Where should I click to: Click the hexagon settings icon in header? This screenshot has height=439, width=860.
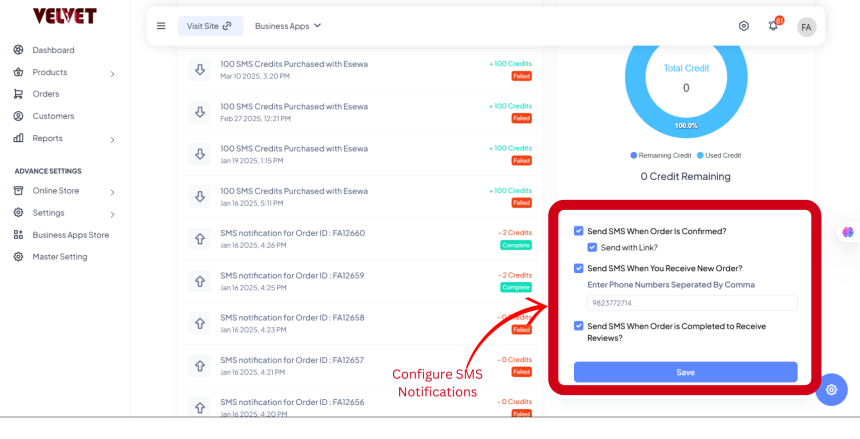click(x=744, y=26)
